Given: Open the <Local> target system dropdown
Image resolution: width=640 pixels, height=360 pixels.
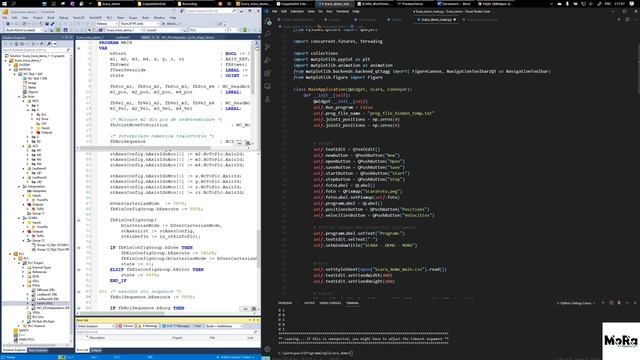Looking at the screenshot, I should [x=163, y=30].
